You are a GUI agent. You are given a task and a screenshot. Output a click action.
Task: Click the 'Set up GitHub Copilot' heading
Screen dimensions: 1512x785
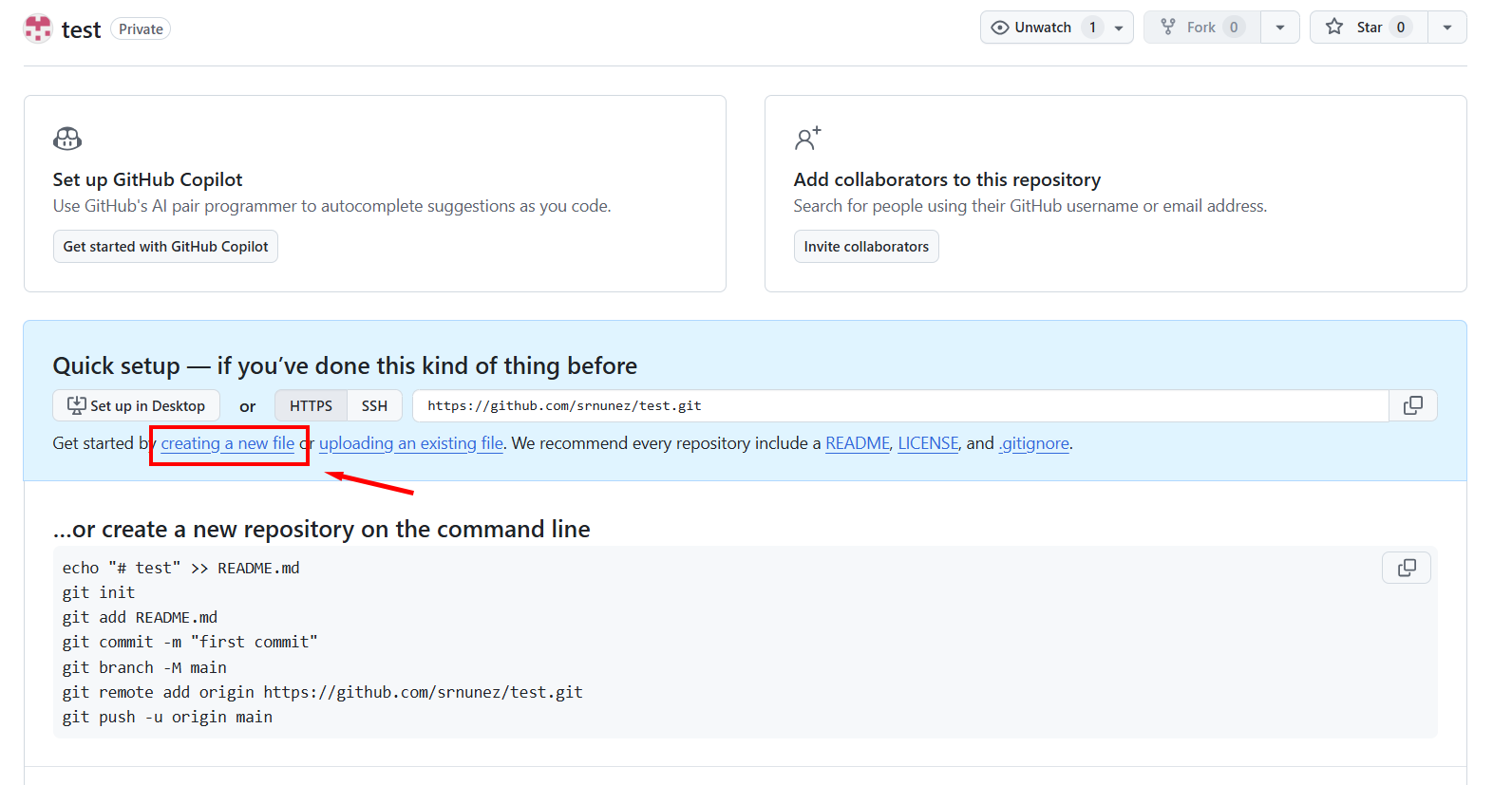(147, 179)
